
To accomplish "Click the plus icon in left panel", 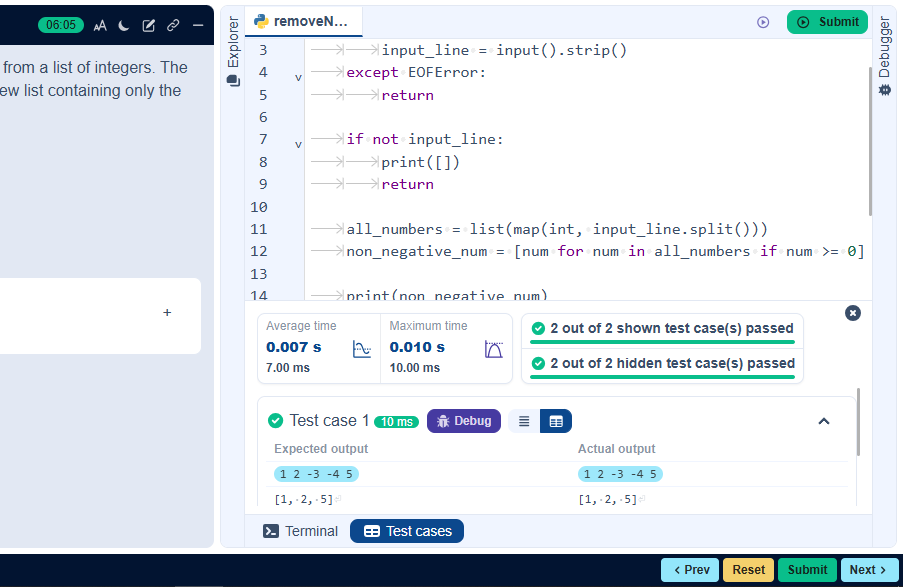I will 167,312.
